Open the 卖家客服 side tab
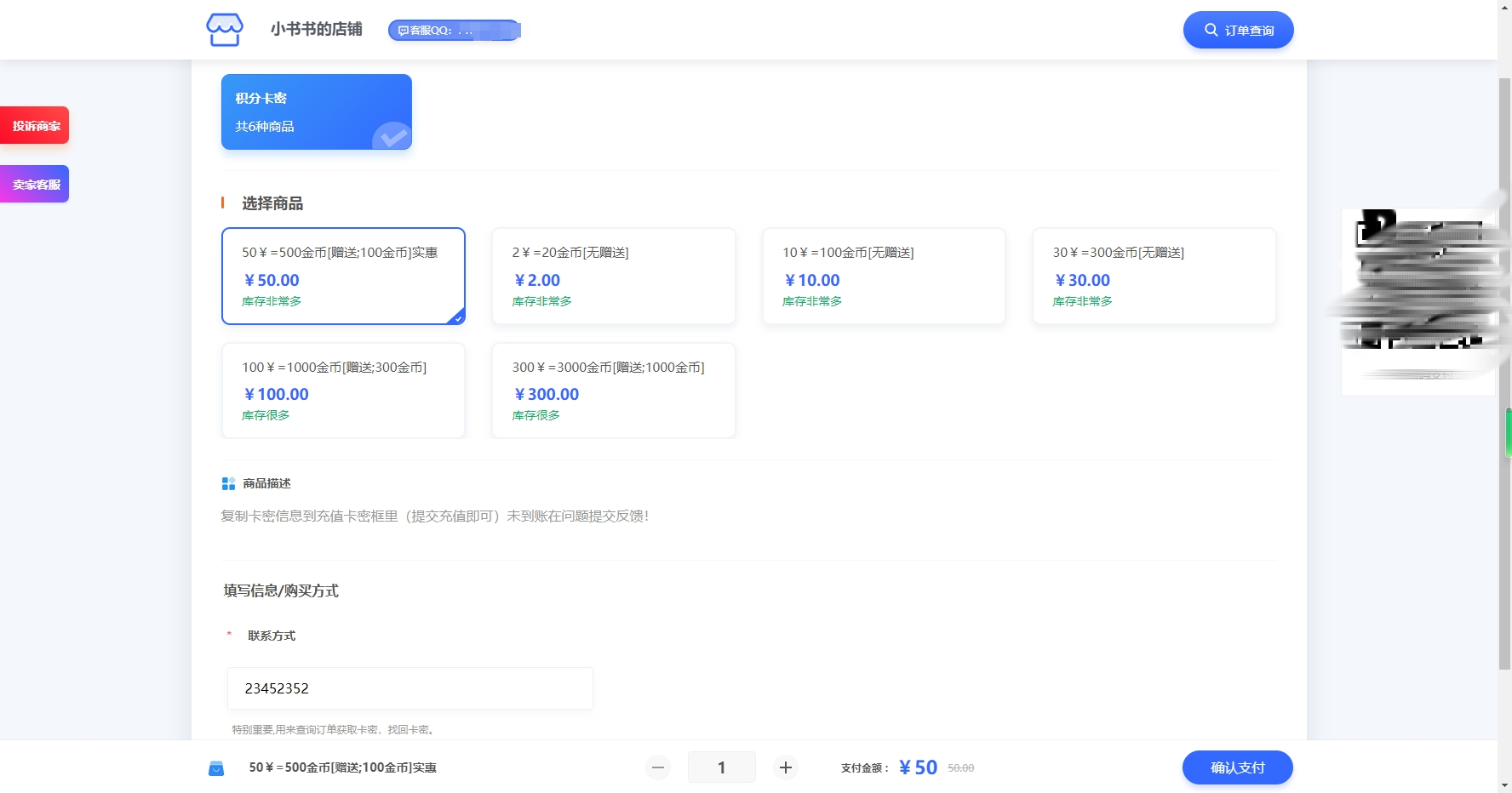This screenshot has width=1512, height=793. pos(35,185)
